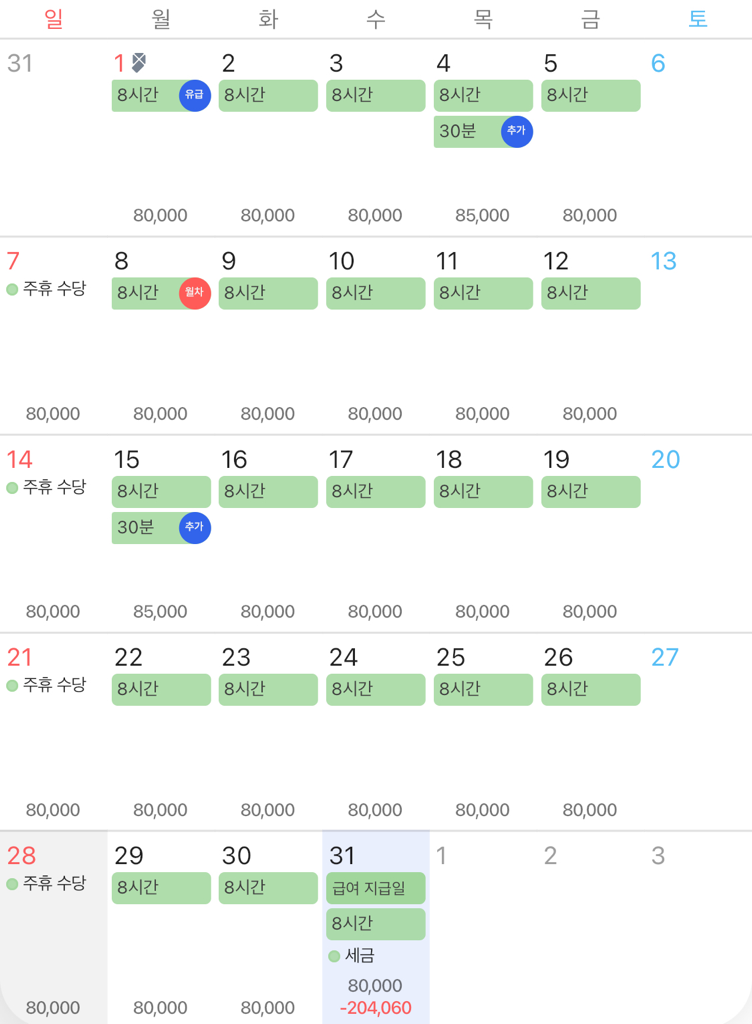The image size is (752, 1024).
Task: Open the 8시간 shift on day 24
Action: click(x=375, y=690)
